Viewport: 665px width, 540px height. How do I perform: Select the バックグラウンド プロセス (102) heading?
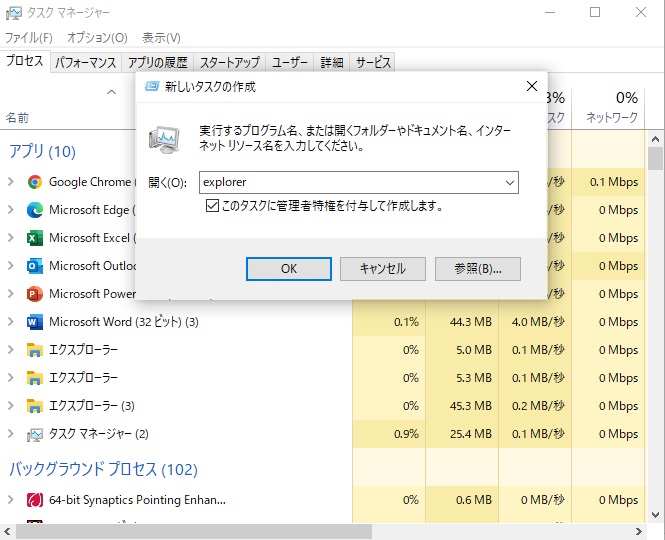point(103,469)
